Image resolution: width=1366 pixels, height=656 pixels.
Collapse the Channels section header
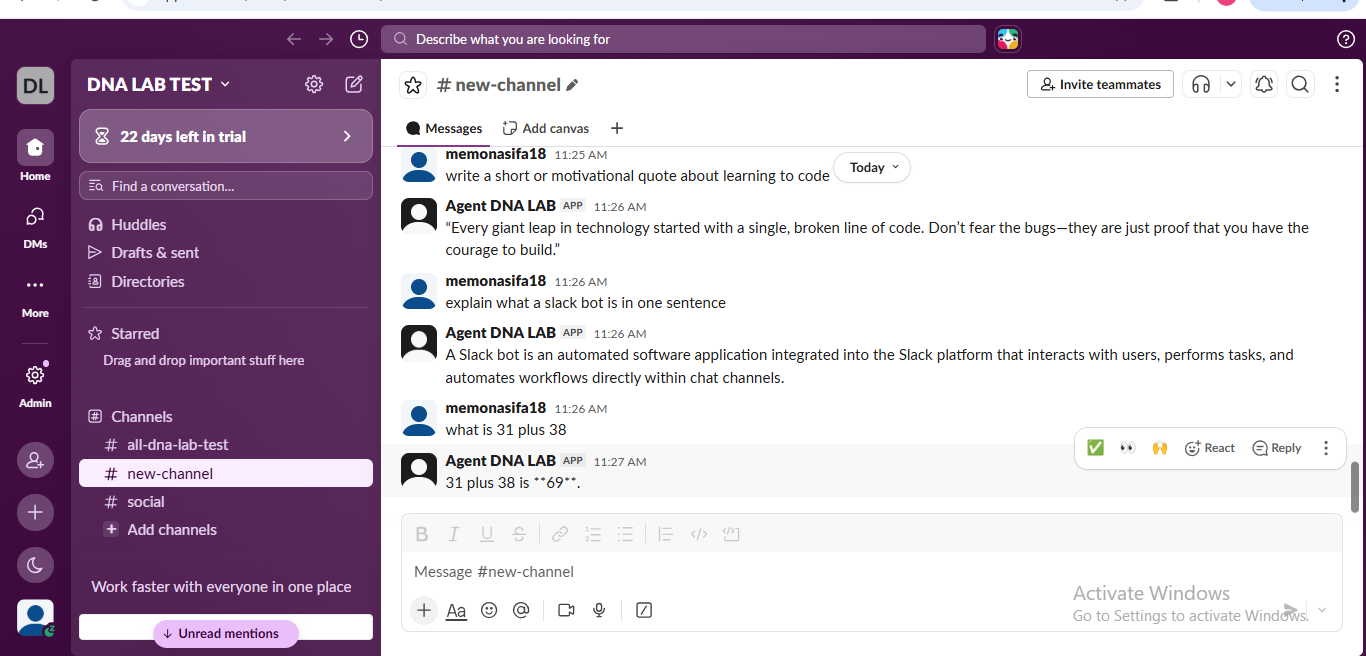[131, 417]
